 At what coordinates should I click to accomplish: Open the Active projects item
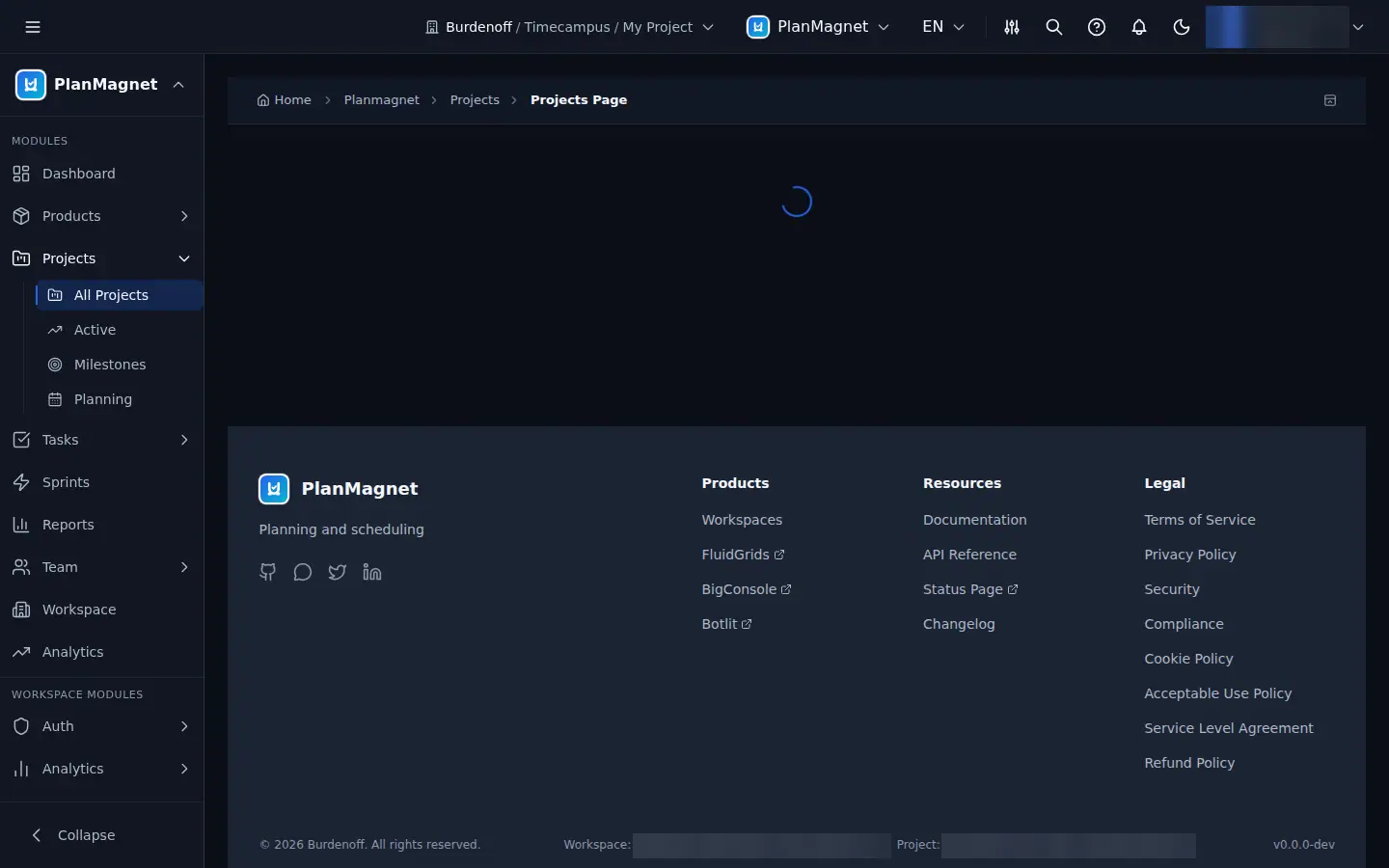(119, 330)
